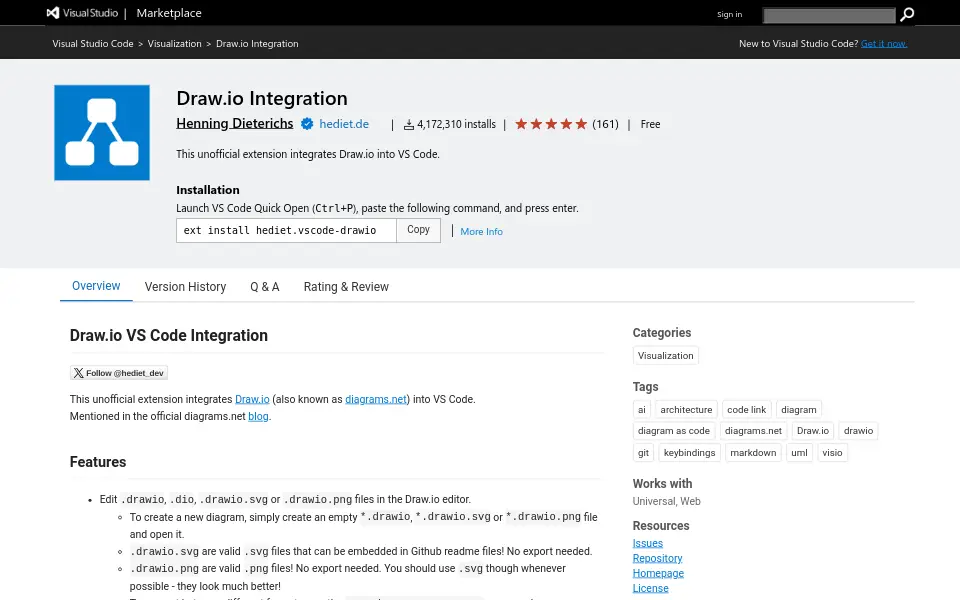This screenshot has width=960, height=600.
Task: Switch to the Version History tab
Action: pyautogui.click(x=186, y=287)
